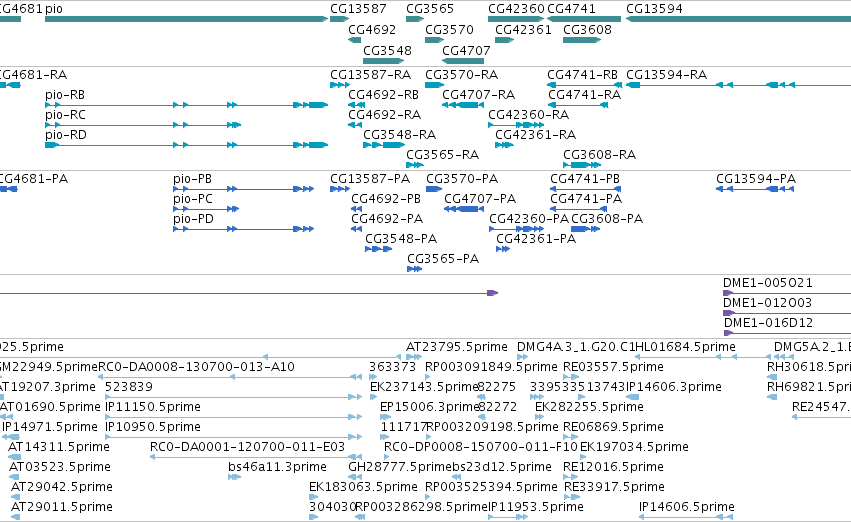Select the CG13587-PA protein label
The height and width of the screenshot is (522, 851).
370,179
